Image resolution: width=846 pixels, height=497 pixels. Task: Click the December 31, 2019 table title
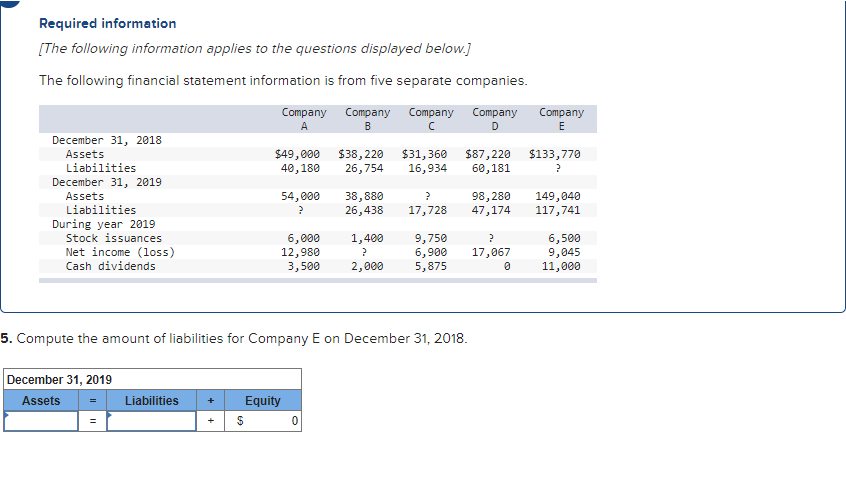59,380
